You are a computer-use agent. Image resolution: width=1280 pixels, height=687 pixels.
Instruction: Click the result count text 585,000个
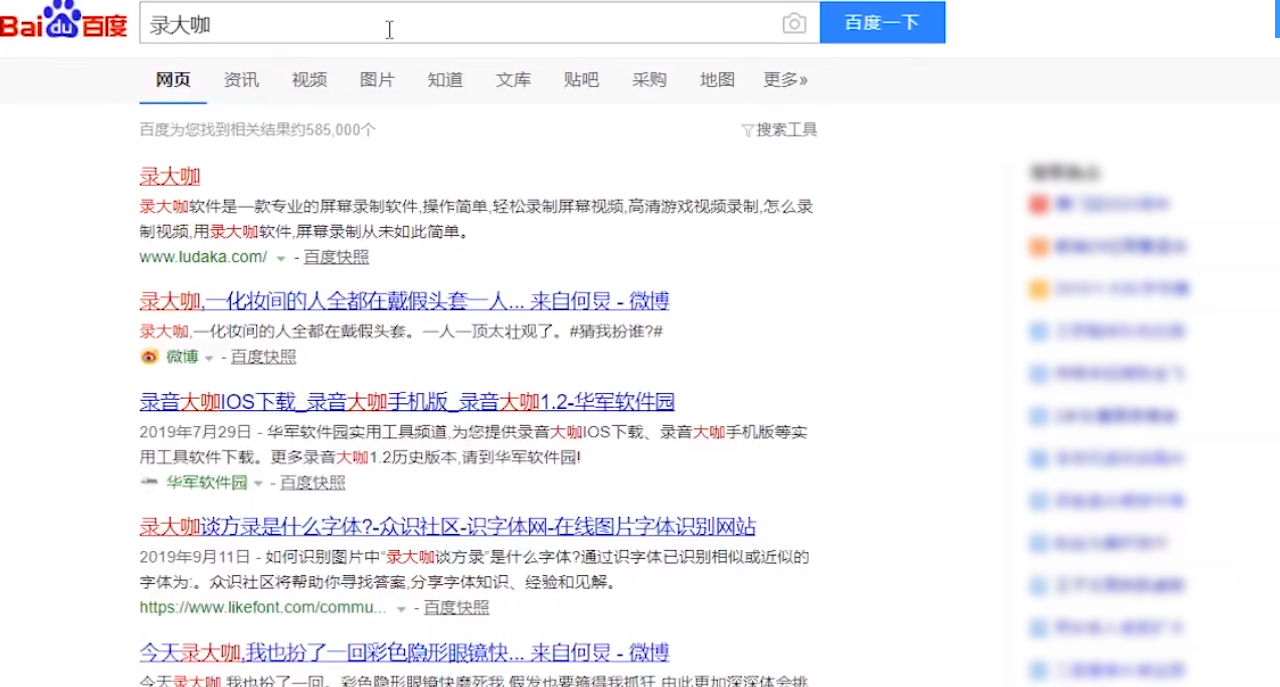pos(343,130)
